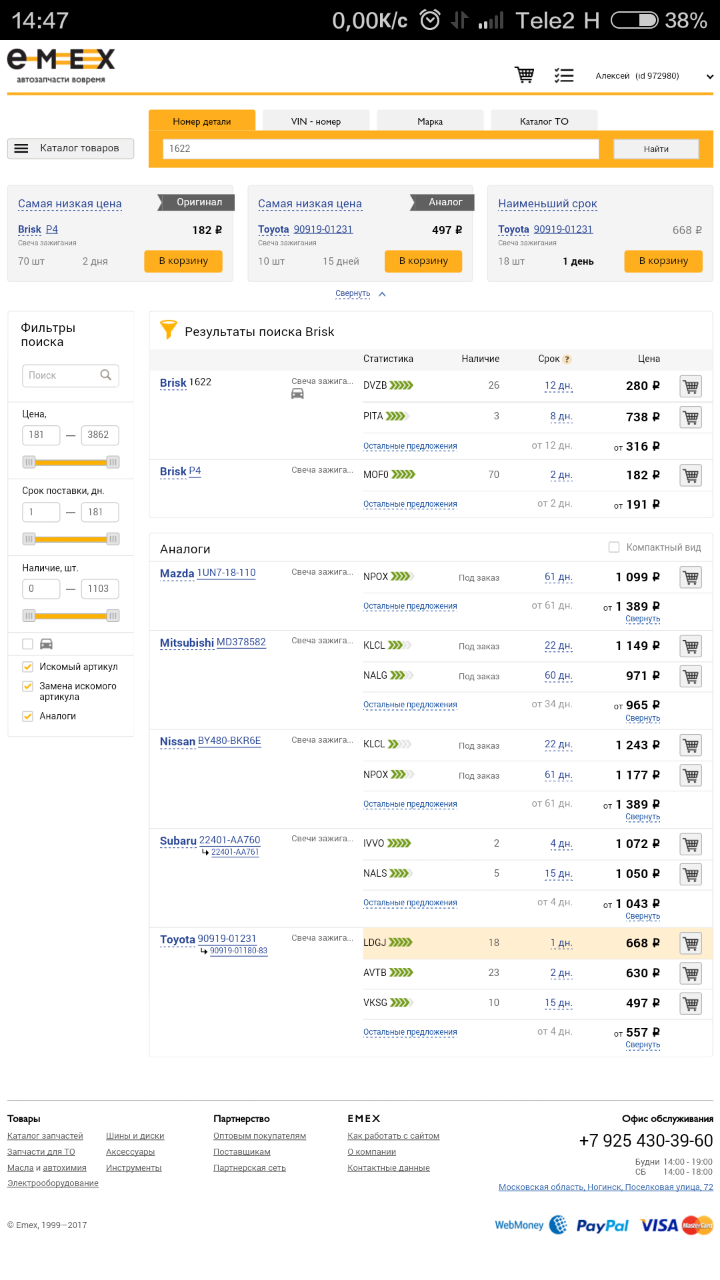Viewport: 720px width, 1280px height.
Task: Add the VKSG offer at 497 ₽ to cart
Action: pos(690,1003)
